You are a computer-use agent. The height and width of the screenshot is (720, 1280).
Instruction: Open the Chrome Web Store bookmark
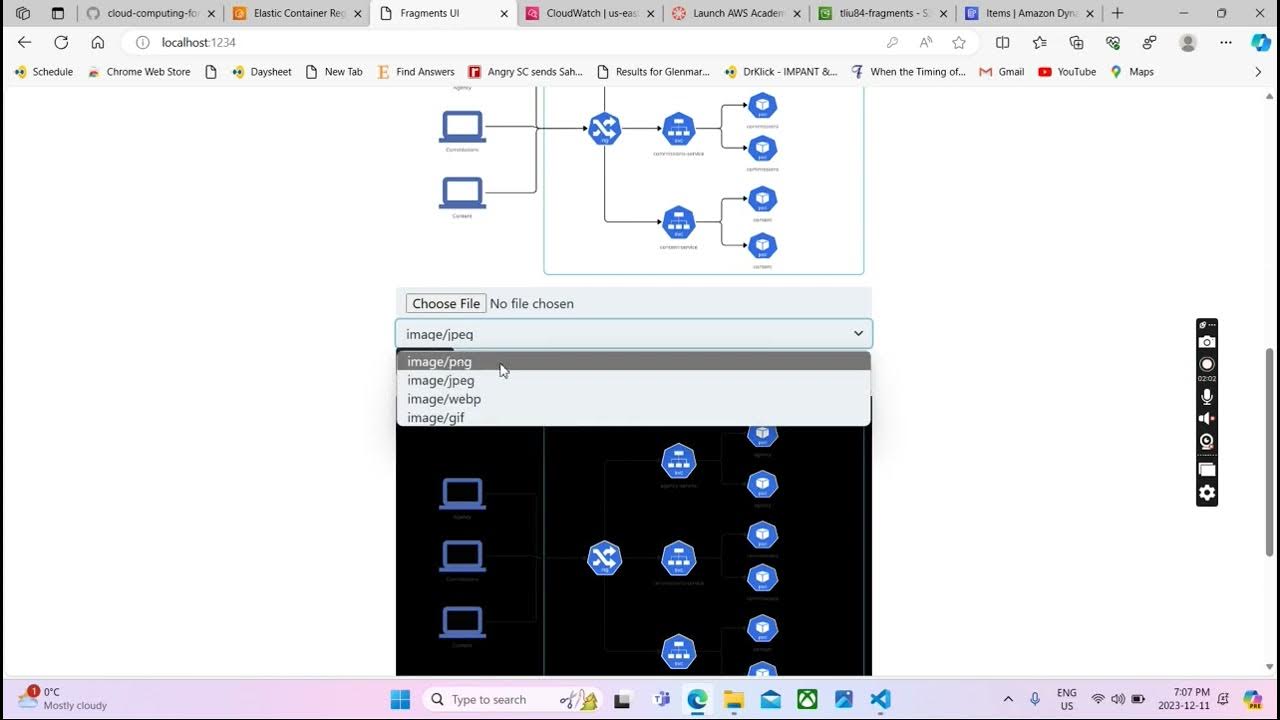(139, 72)
